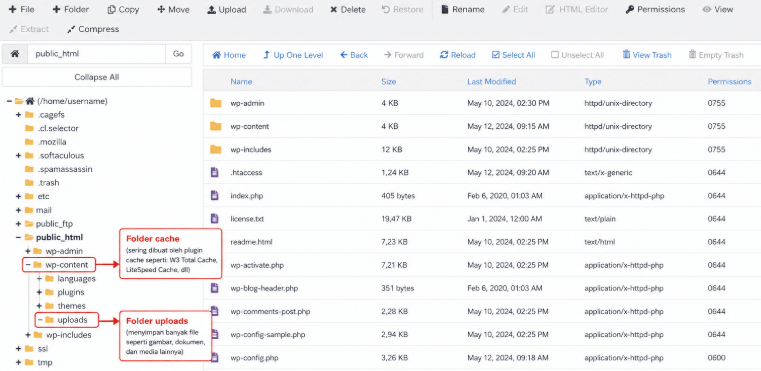Select the wp-config-sample.php file name
This screenshot has width=761, height=371.
click(267, 335)
